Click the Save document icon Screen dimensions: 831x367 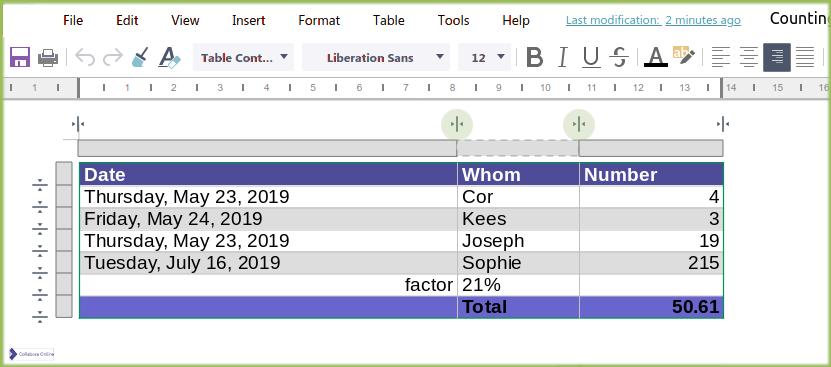(x=20, y=57)
